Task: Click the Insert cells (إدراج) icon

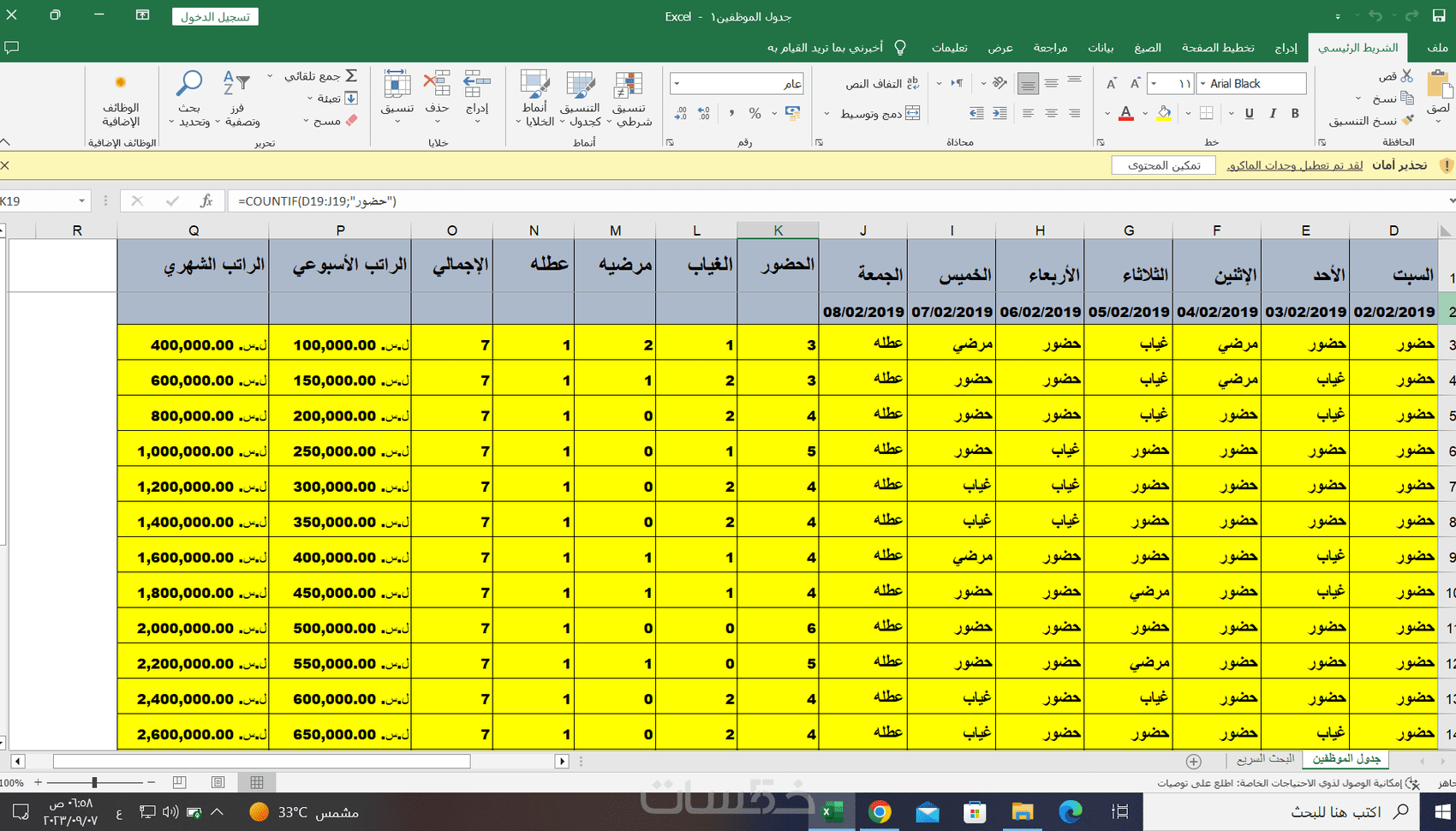Action: (477, 85)
